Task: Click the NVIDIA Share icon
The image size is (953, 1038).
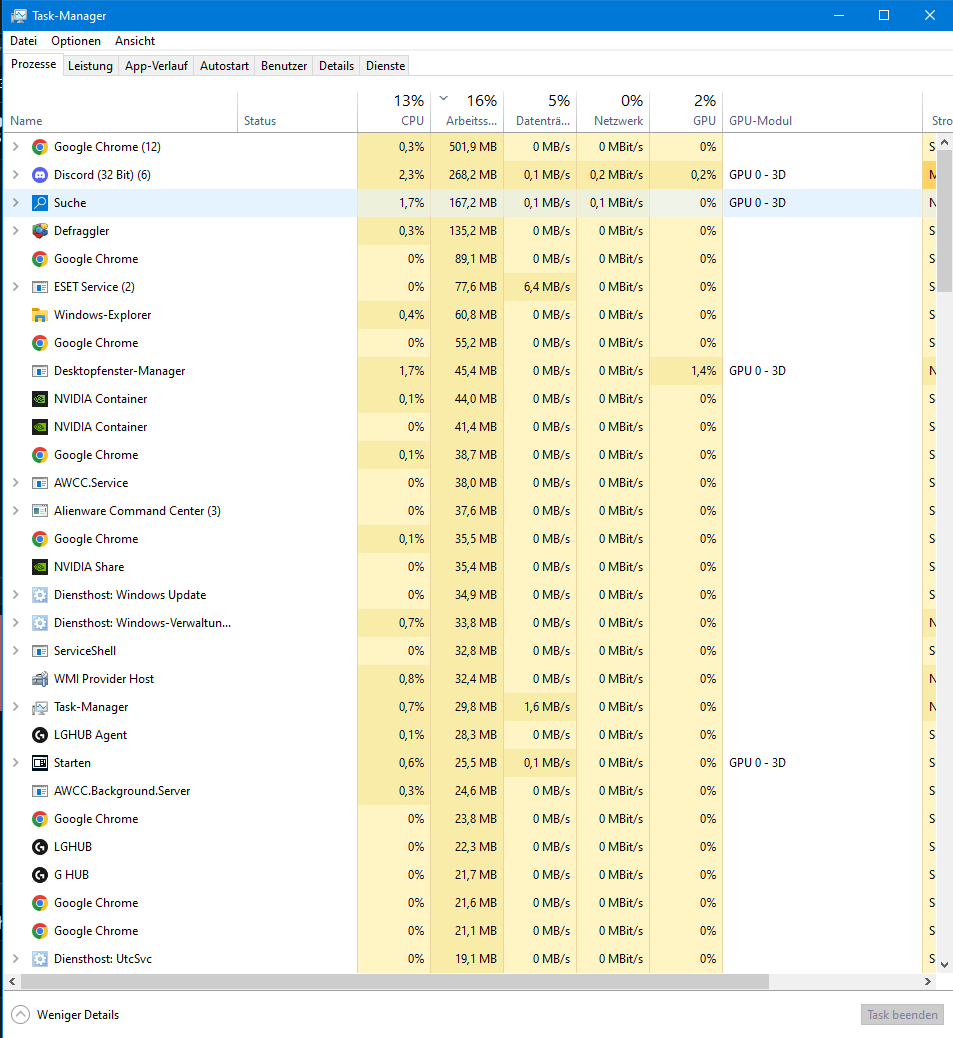Action: (40, 567)
